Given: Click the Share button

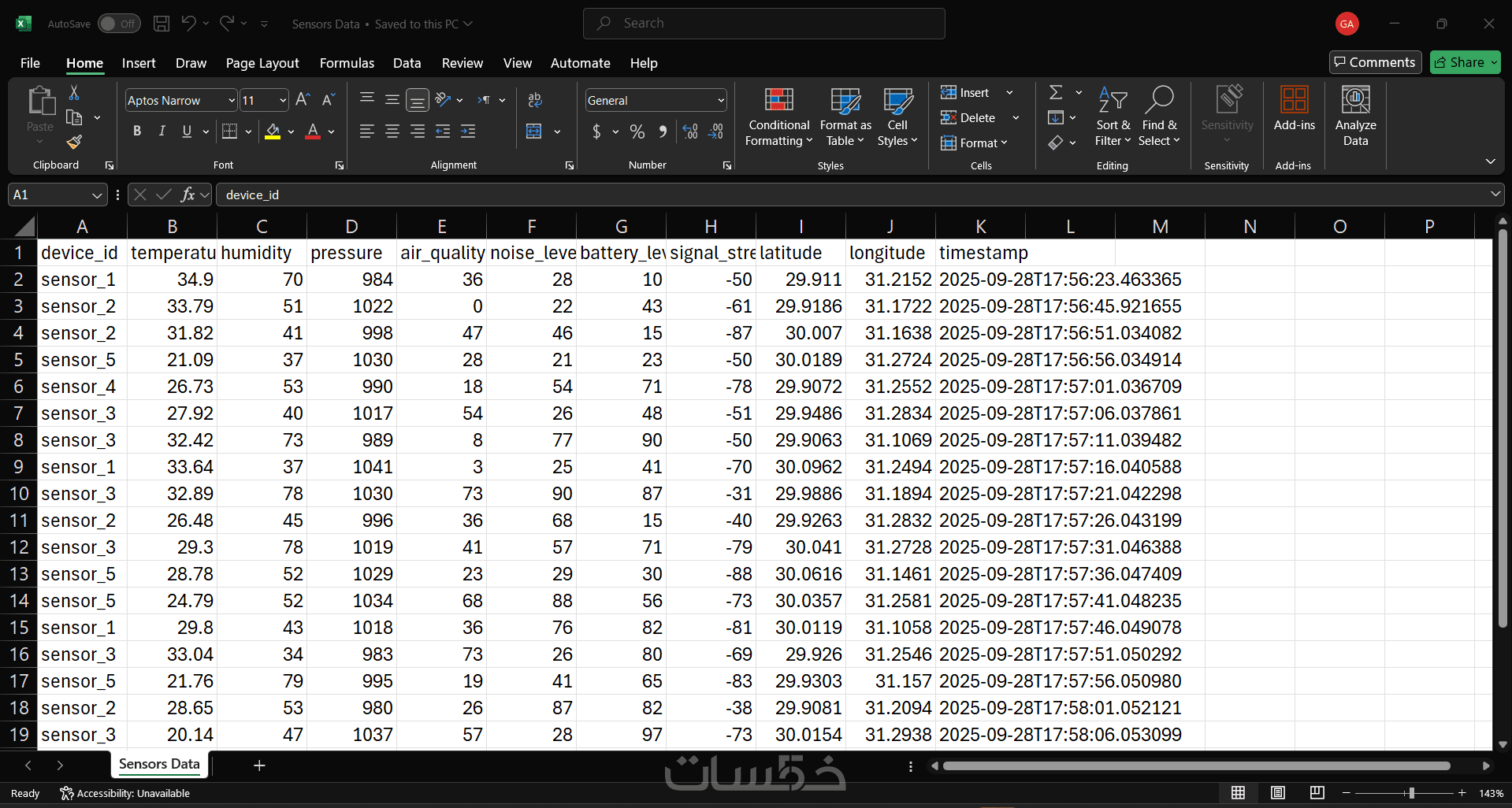Looking at the screenshot, I should tap(1465, 62).
